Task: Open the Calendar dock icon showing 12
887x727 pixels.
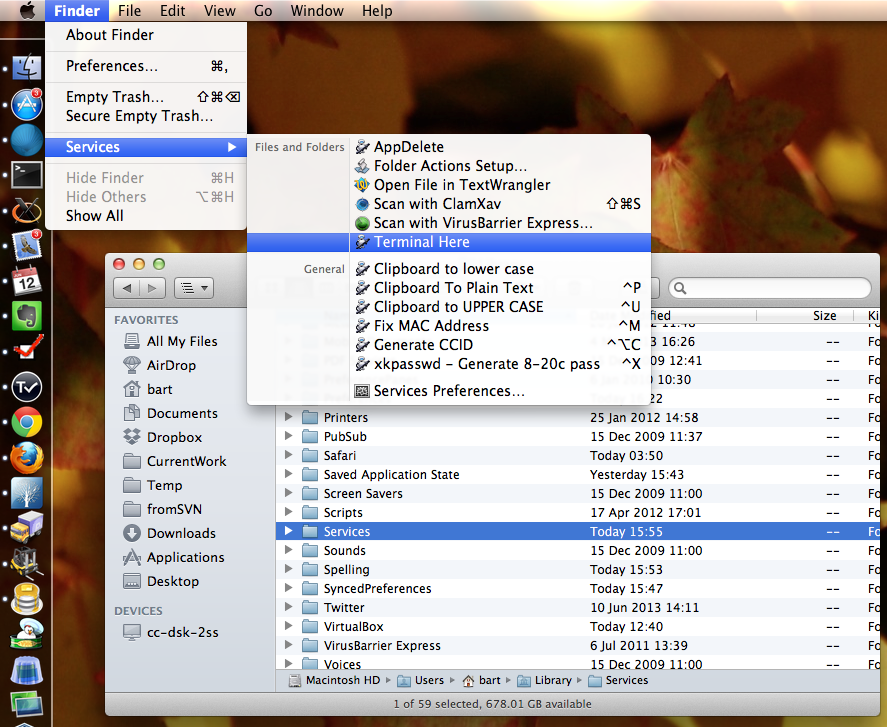Action: (26, 280)
